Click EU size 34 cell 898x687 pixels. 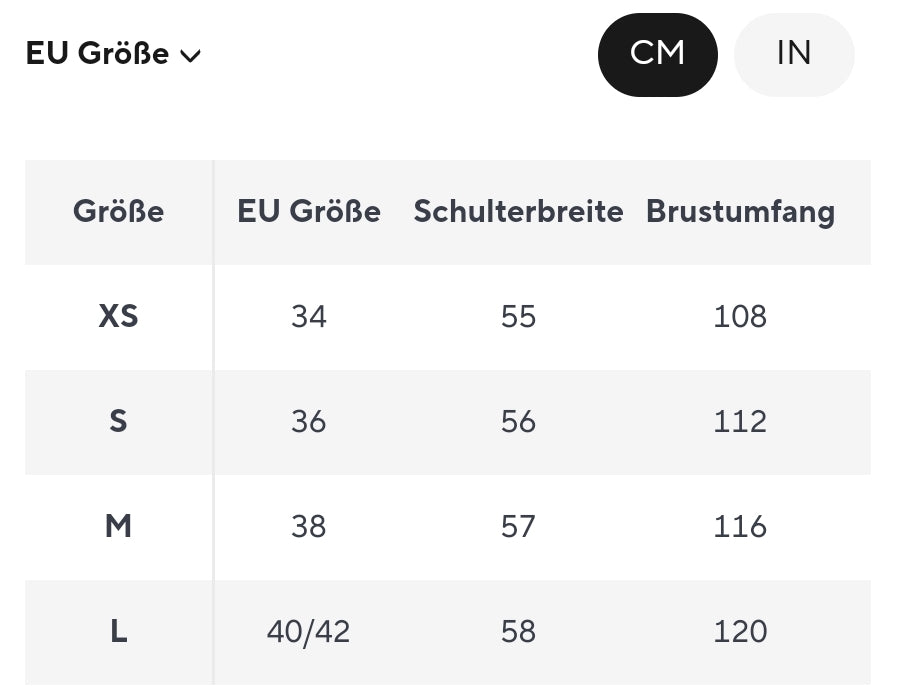coord(308,317)
